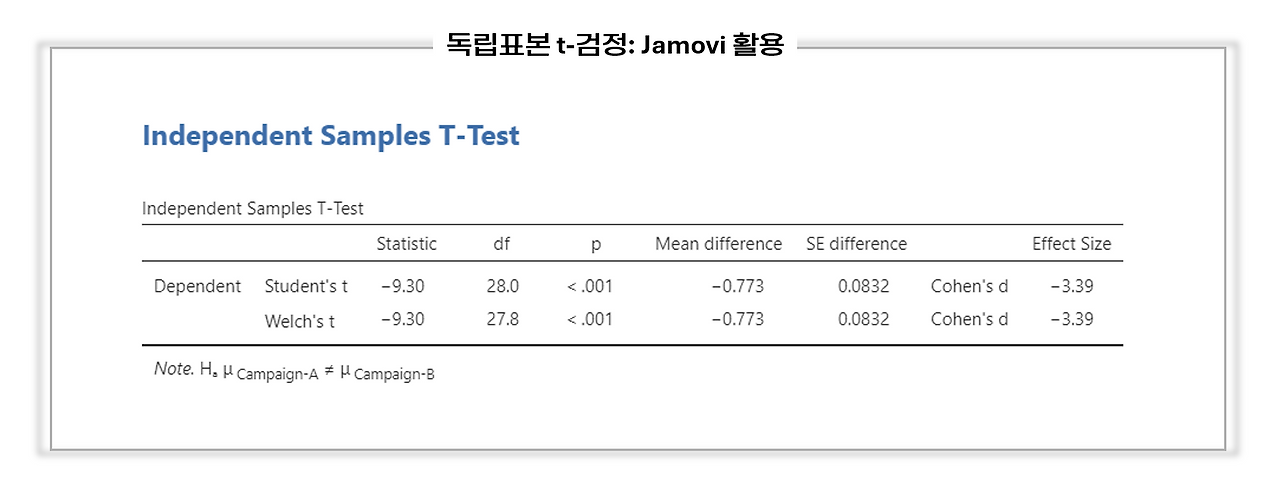
Task: Click Student's SE difference 0.0832
Action: (x=864, y=287)
